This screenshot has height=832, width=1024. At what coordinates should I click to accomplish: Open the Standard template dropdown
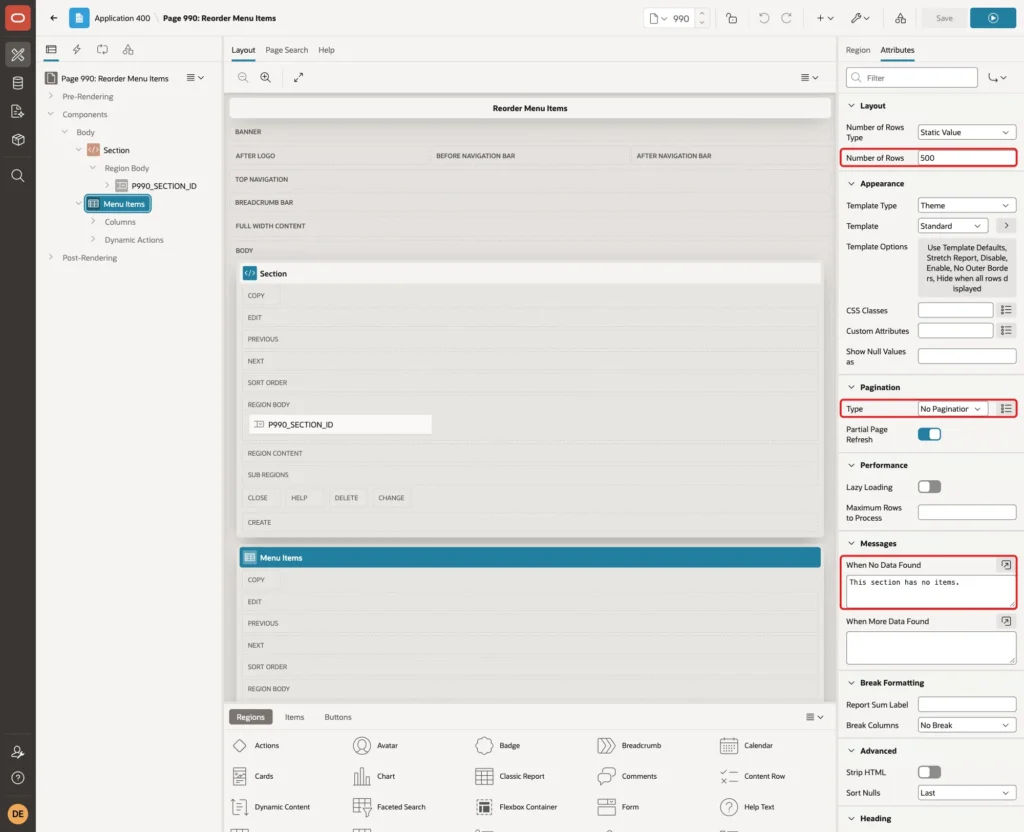(952, 226)
